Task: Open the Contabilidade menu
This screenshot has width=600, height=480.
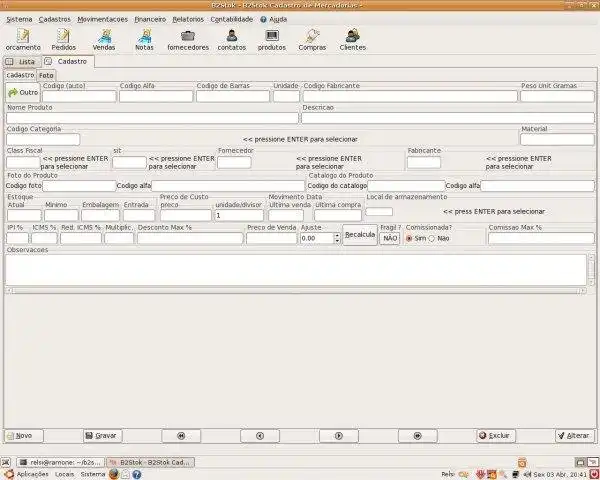Action: point(232,19)
